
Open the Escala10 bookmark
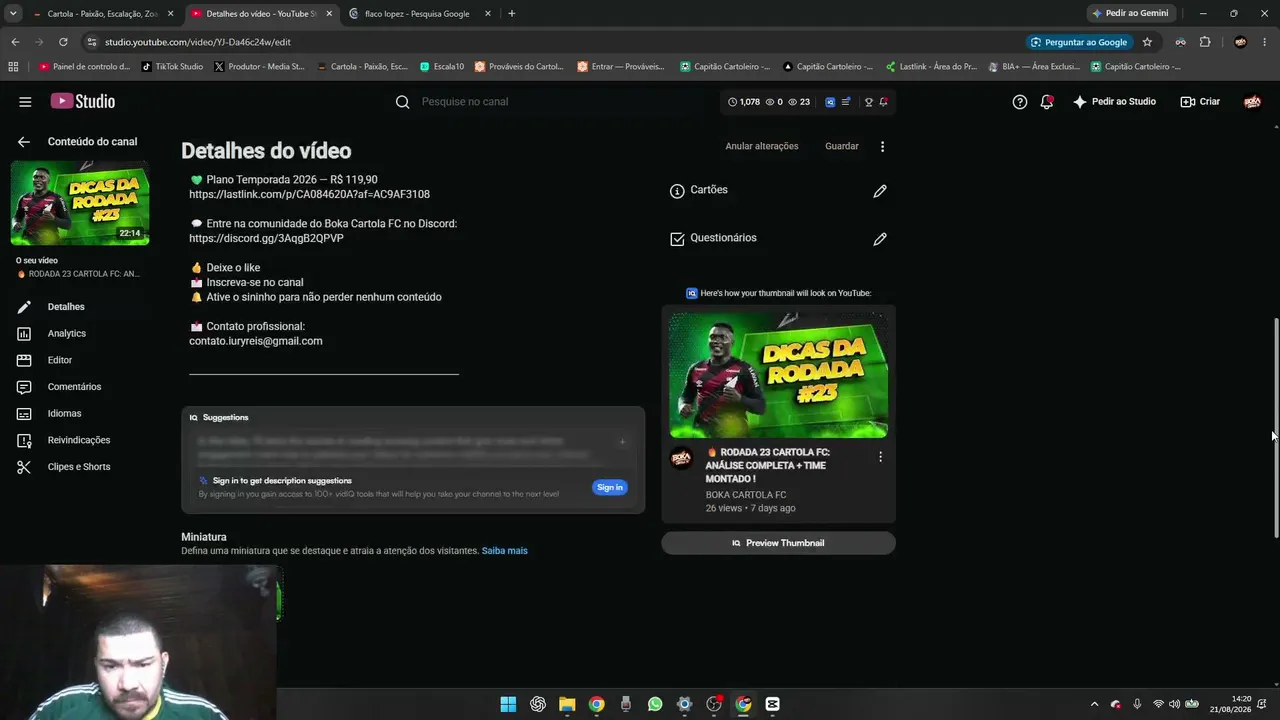point(442,67)
